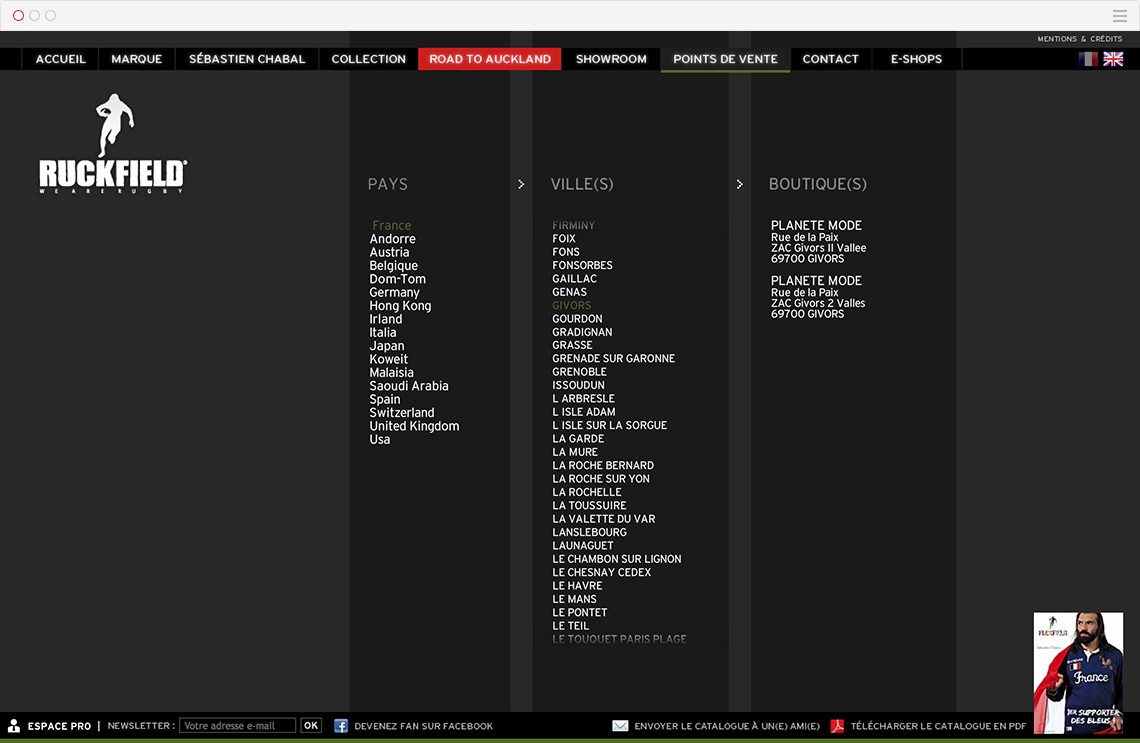Focus the newsletter e-mail address field

tap(238, 726)
